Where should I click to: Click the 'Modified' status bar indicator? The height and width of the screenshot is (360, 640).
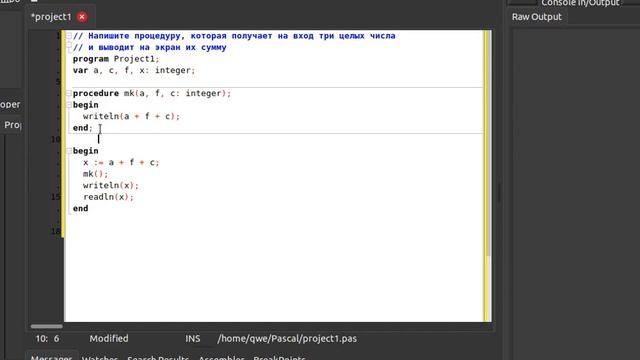pyautogui.click(x=109, y=338)
